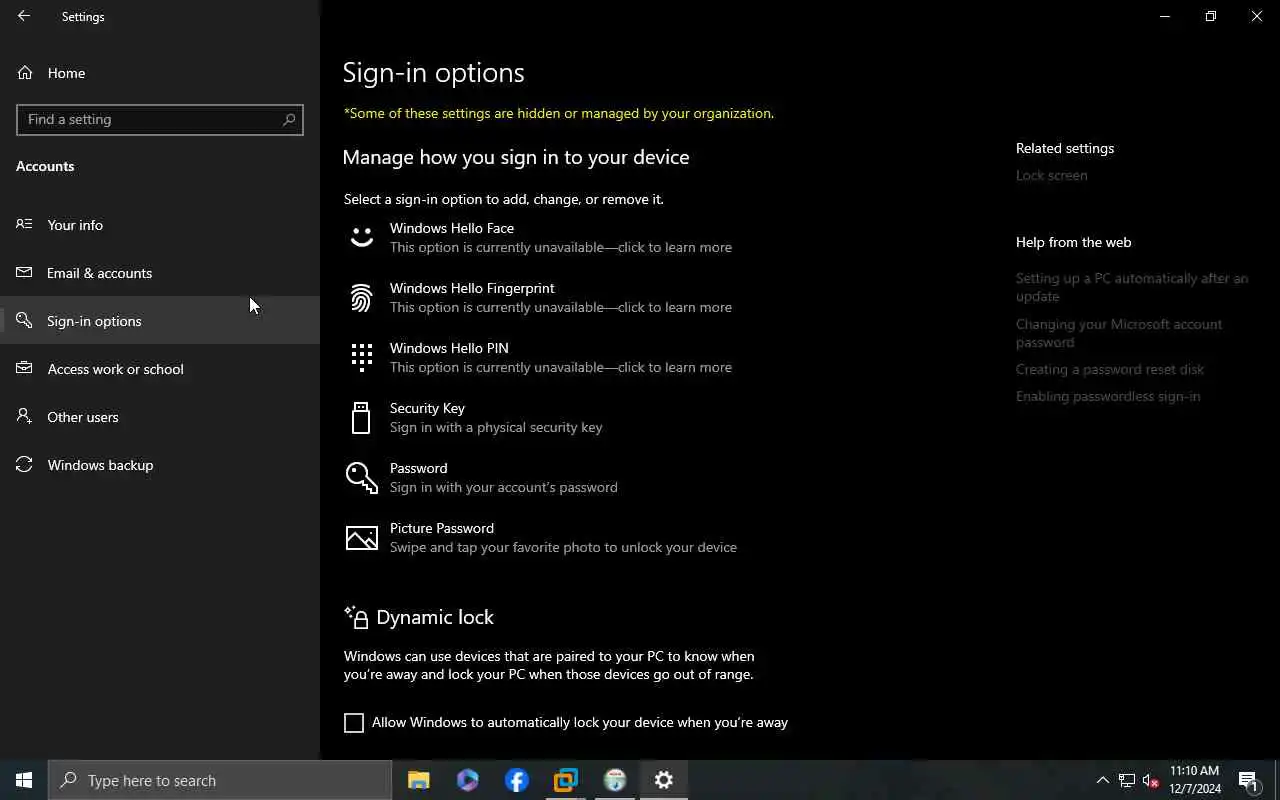Expand the Picture Password option

tap(561, 538)
